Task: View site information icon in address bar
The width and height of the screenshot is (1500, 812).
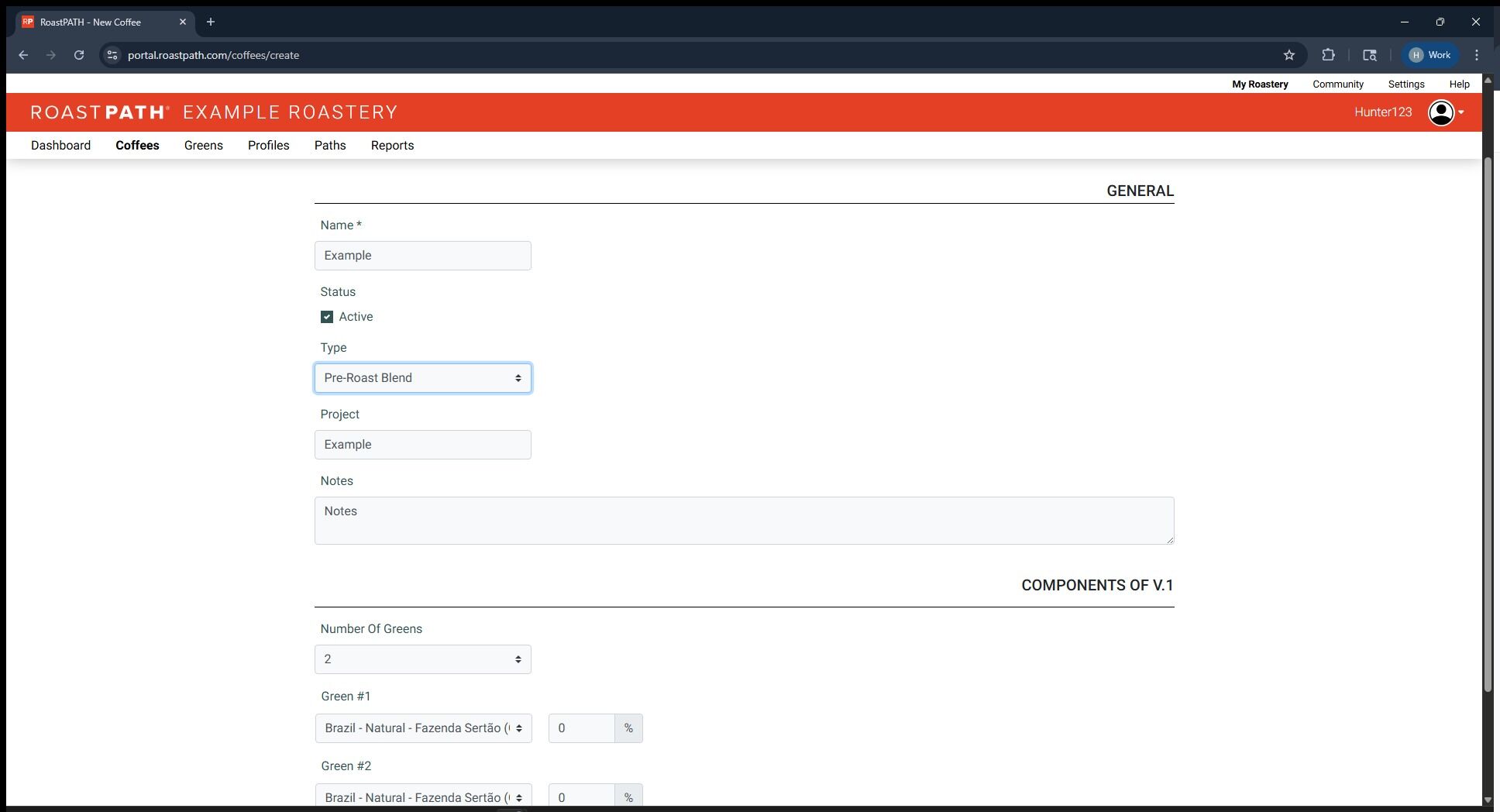Action: [112, 55]
